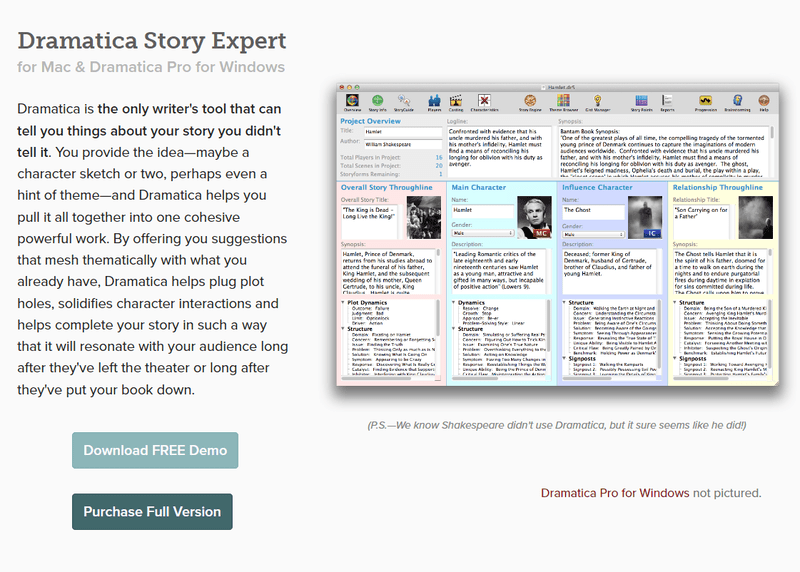Click the Influence Character heading

597,187
